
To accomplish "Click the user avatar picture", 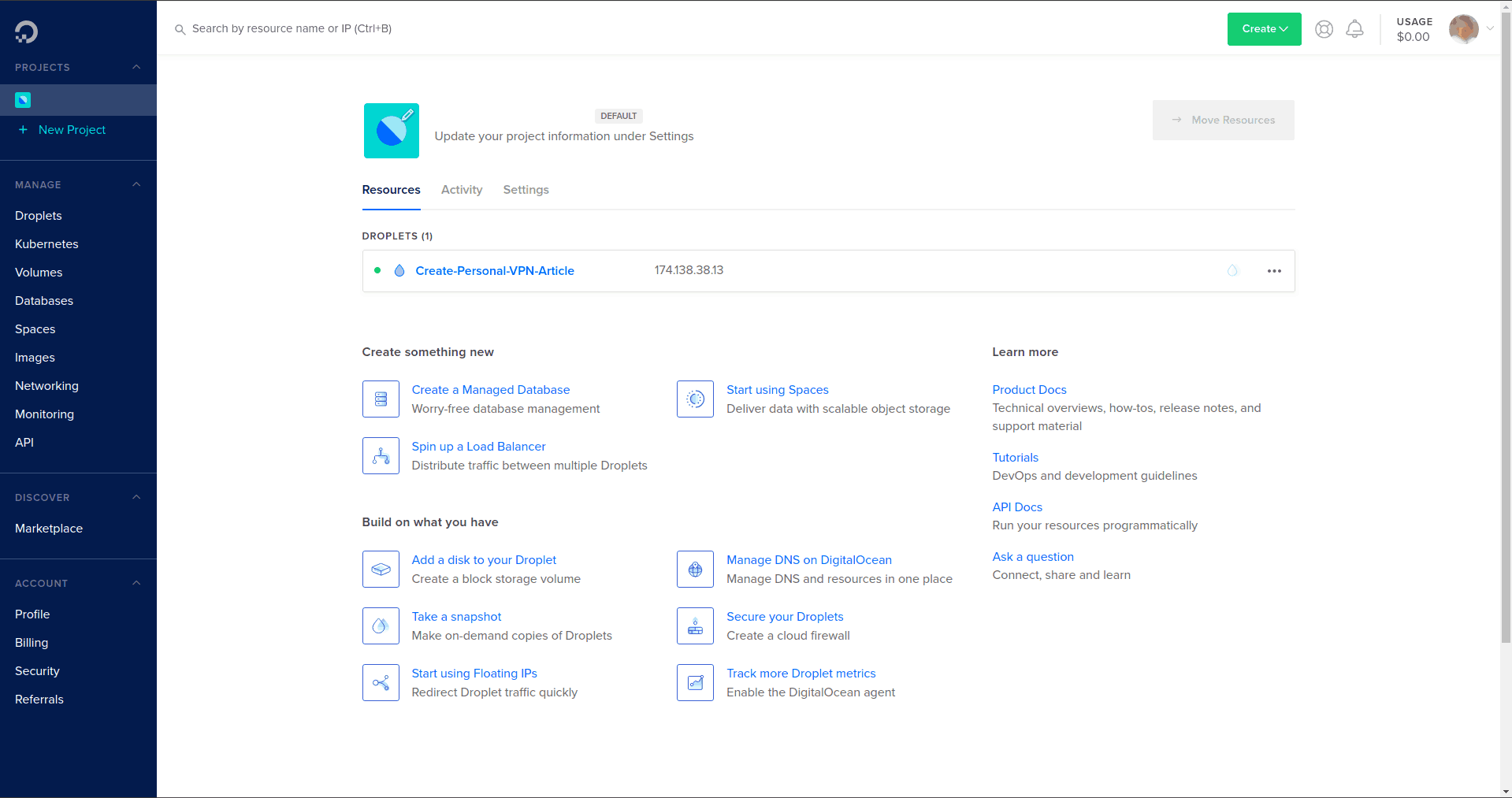I will coord(1463,29).
